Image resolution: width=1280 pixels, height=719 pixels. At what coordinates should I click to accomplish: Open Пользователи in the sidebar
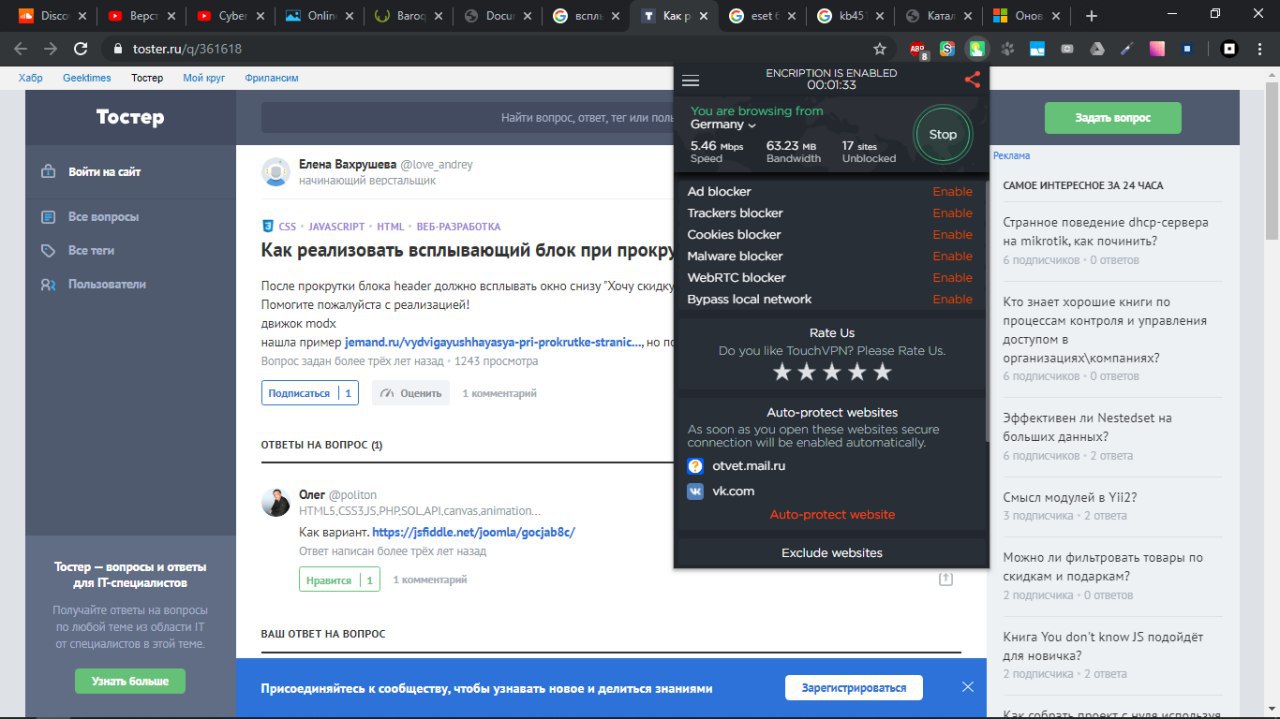click(93, 284)
